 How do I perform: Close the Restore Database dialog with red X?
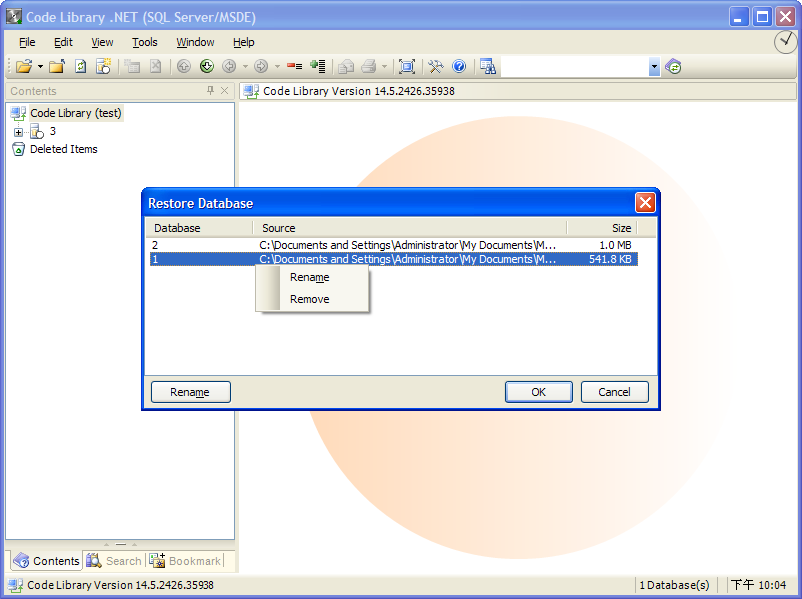(x=645, y=203)
